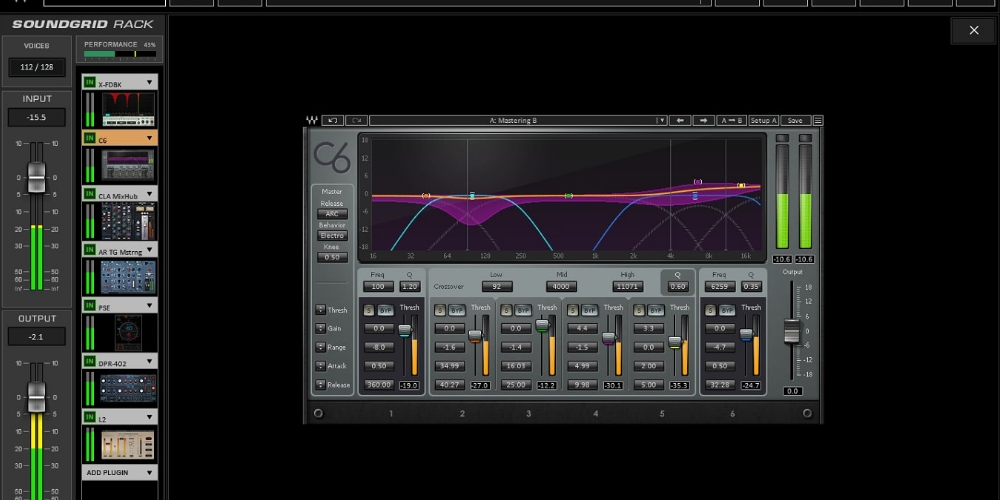The height and width of the screenshot is (500, 1000).
Task: Click band 6 Freq field showing 6259
Action: tap(720, 287)
